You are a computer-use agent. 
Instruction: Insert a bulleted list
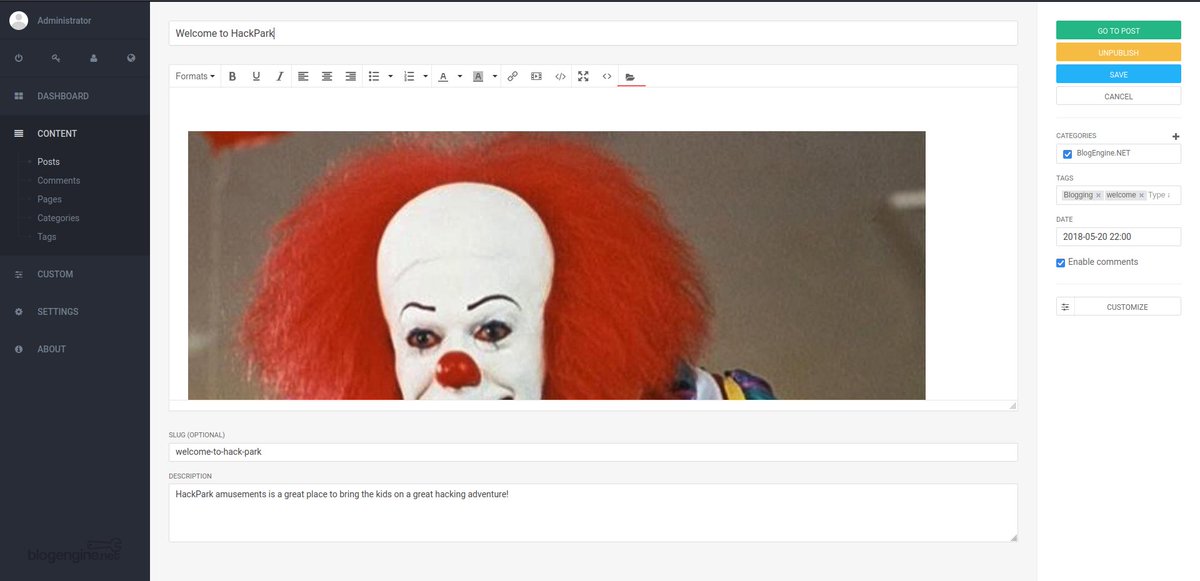click(374, 76)
